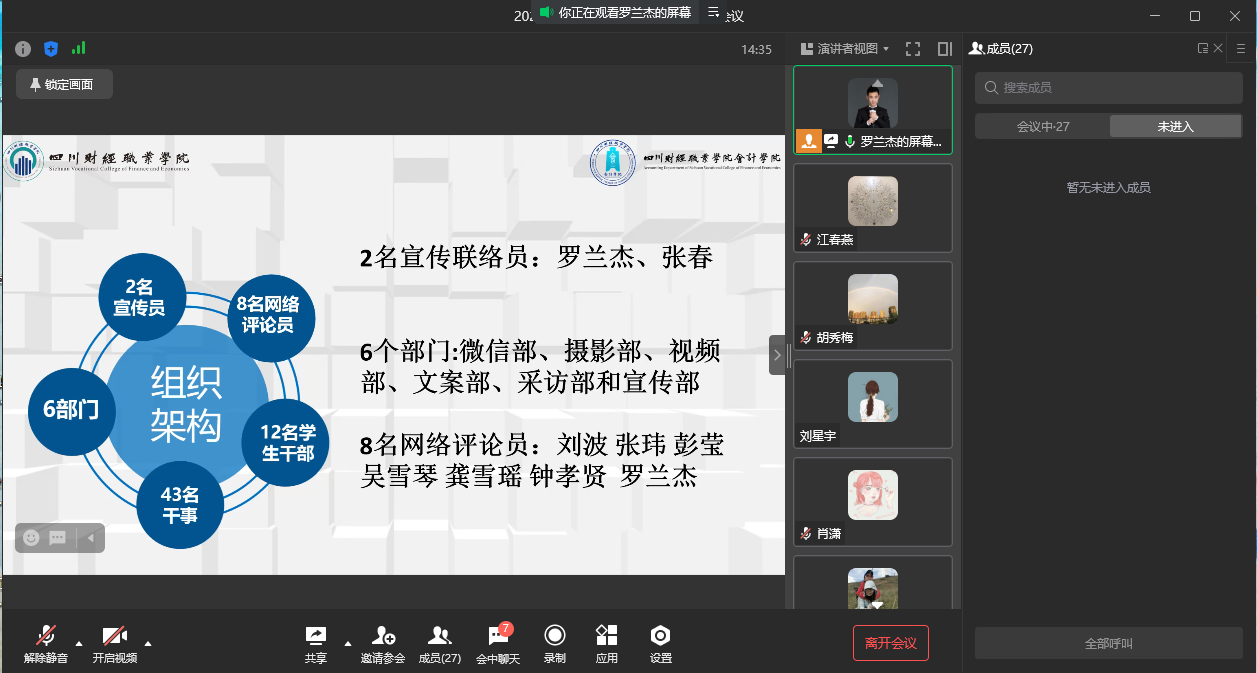Close the meeting window

tap(1234, 15)
